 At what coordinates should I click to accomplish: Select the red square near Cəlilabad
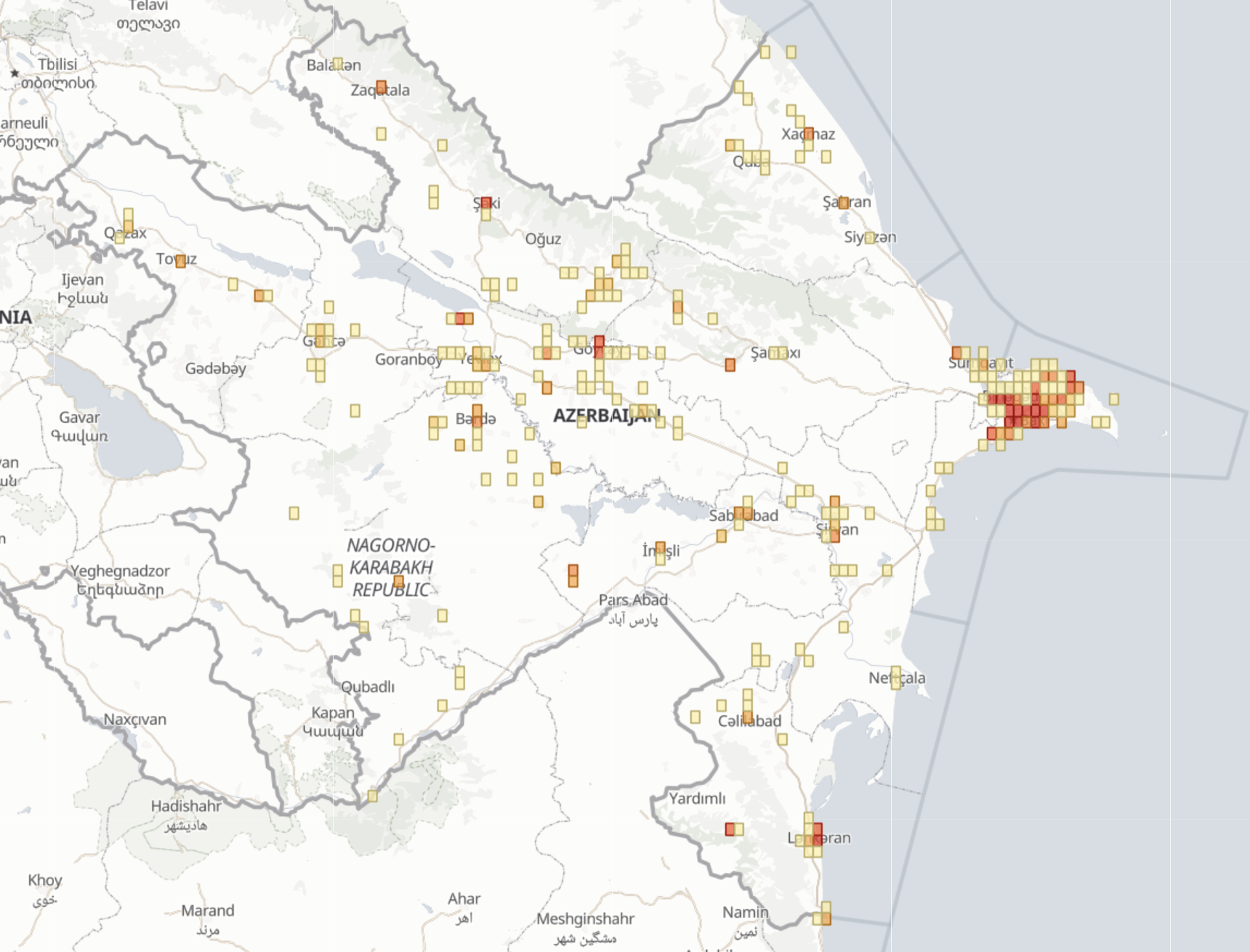[x=730, y=830]
